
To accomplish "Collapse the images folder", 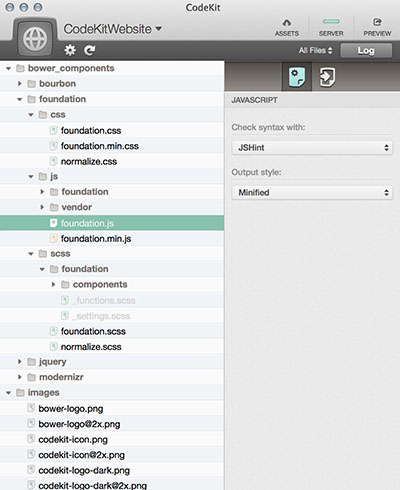I will click(x=9, y=393).
